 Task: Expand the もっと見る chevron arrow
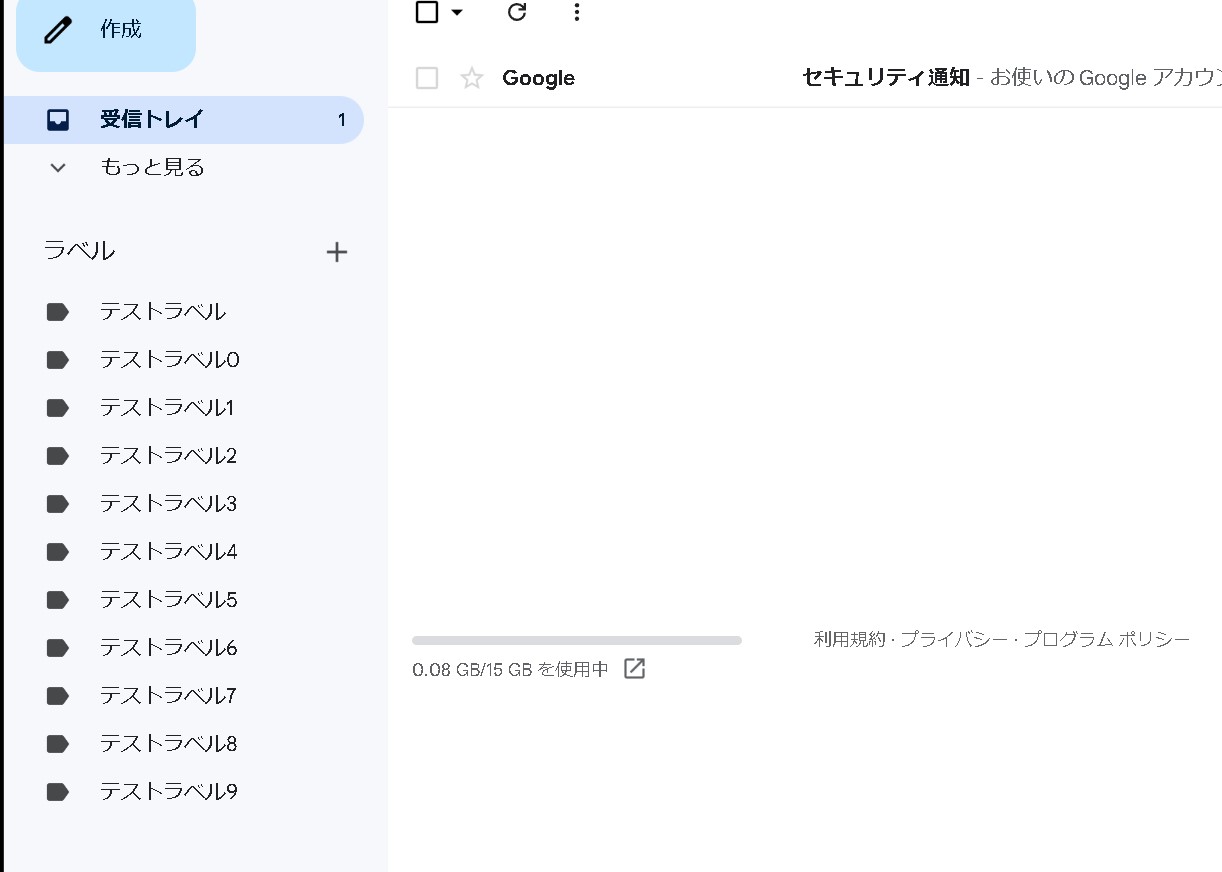click(x=58, y=168)
